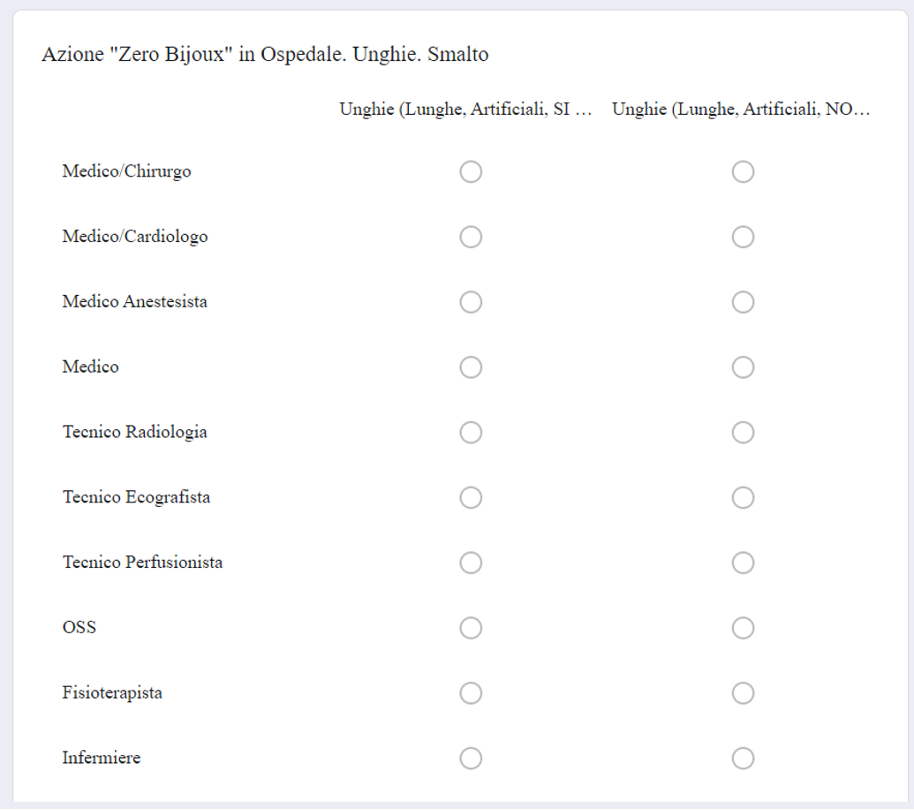The height and width of the screenshot is (810, 914).
Task: Select NO for Tecnico Radiologia
Action: pos(743,433)
